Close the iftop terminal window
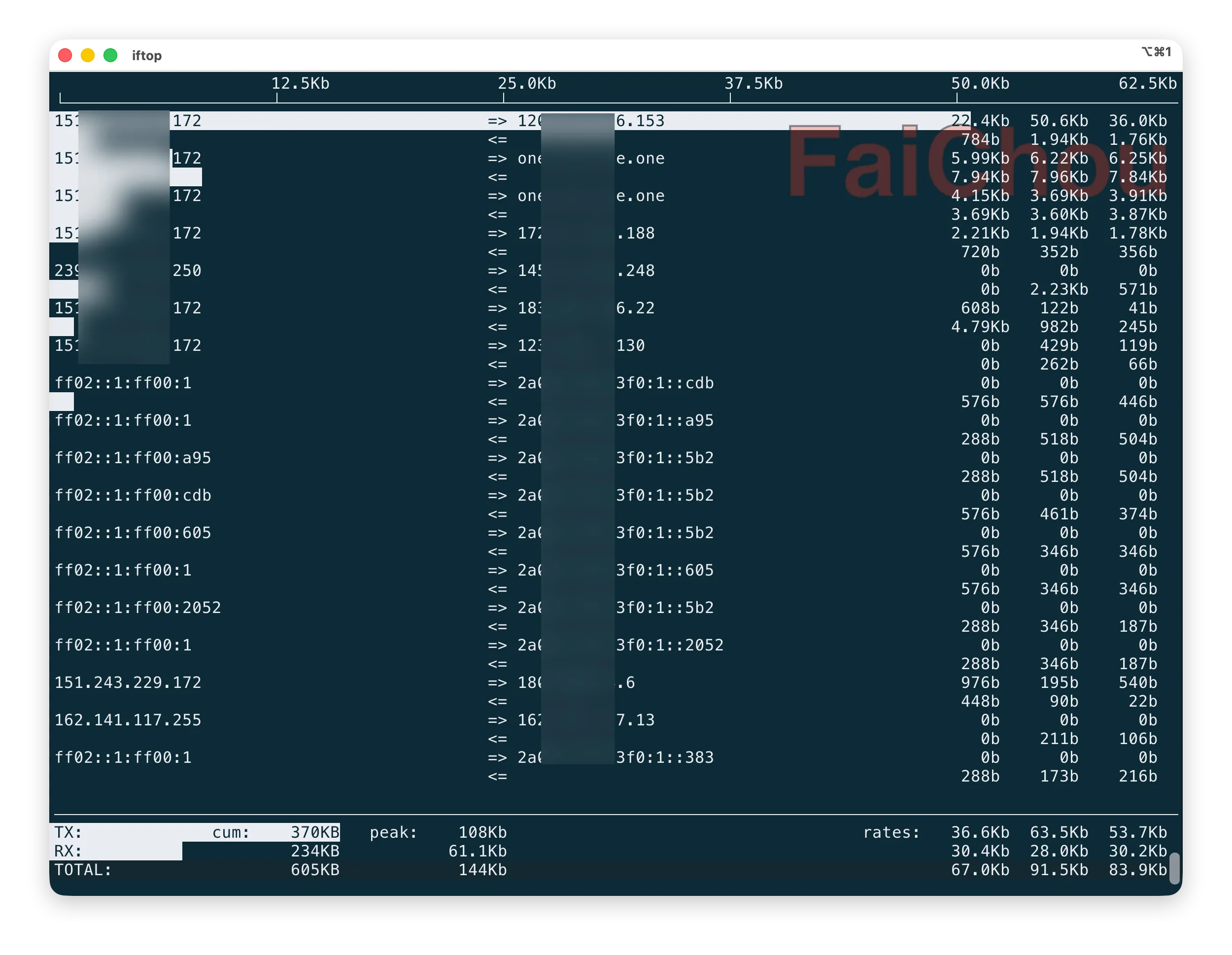1232x955 pixels. 66,55
